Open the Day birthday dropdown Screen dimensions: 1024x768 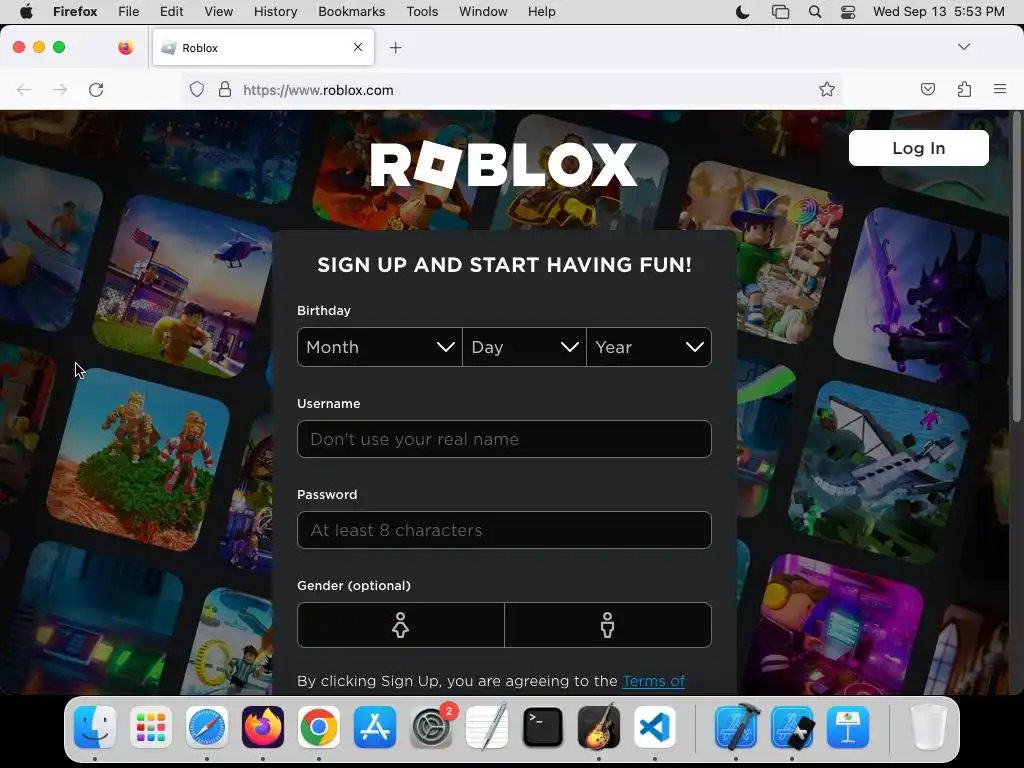tap(524, 347)
